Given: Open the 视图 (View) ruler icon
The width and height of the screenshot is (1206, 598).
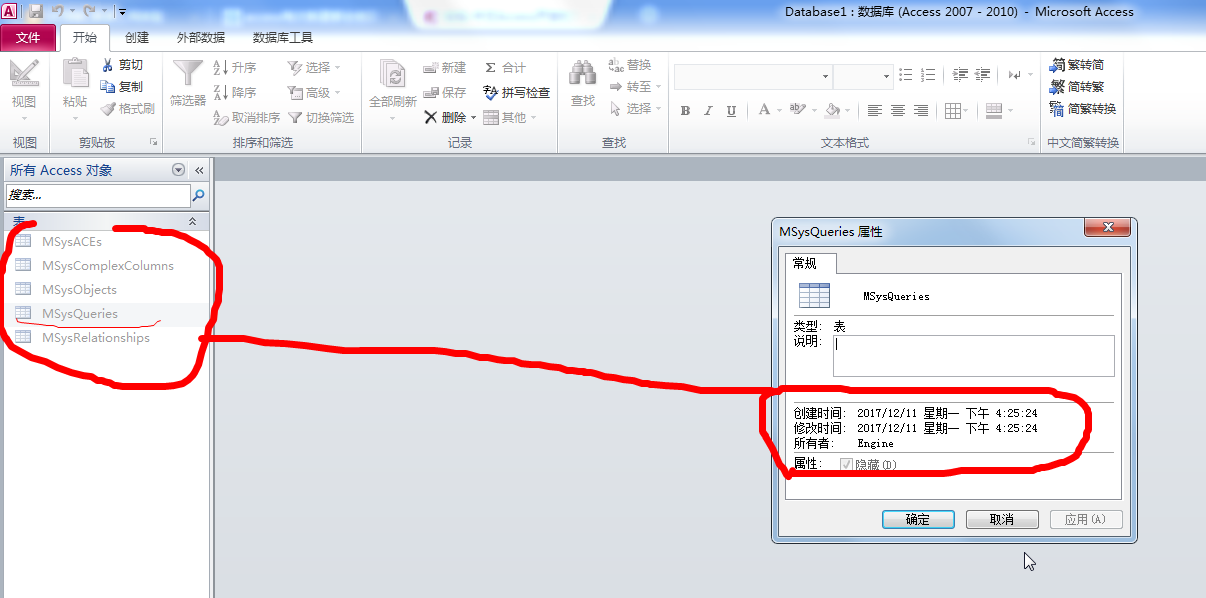Looking at the screenshot, I should point(24,74).
